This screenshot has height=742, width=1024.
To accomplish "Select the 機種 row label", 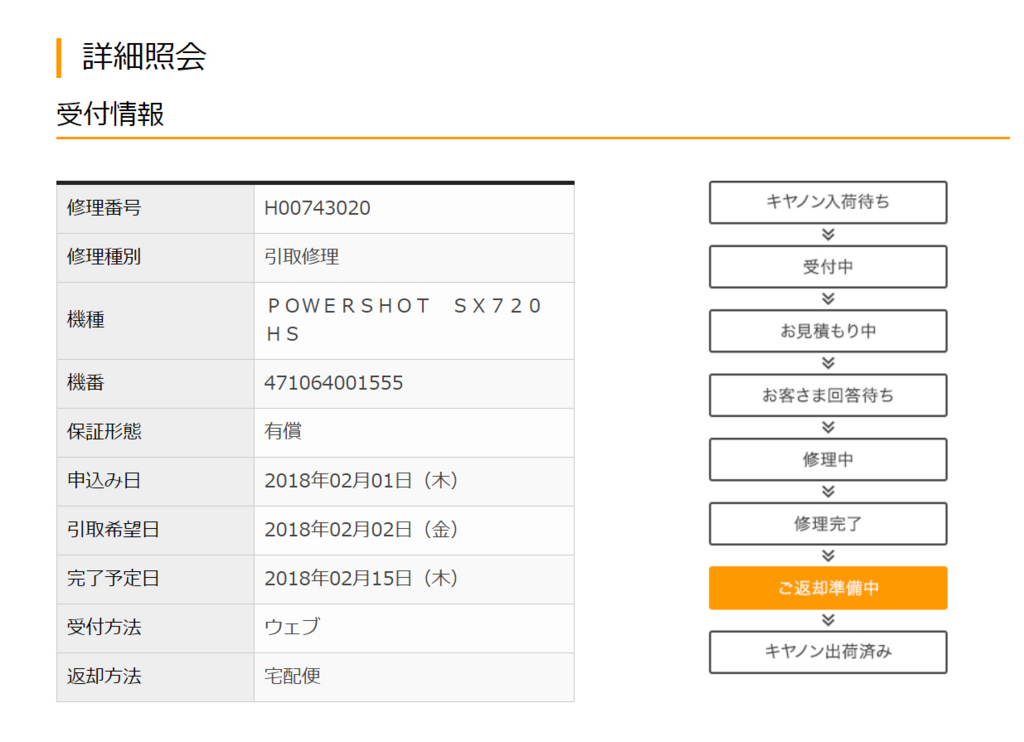I will (x=86, y=320).
